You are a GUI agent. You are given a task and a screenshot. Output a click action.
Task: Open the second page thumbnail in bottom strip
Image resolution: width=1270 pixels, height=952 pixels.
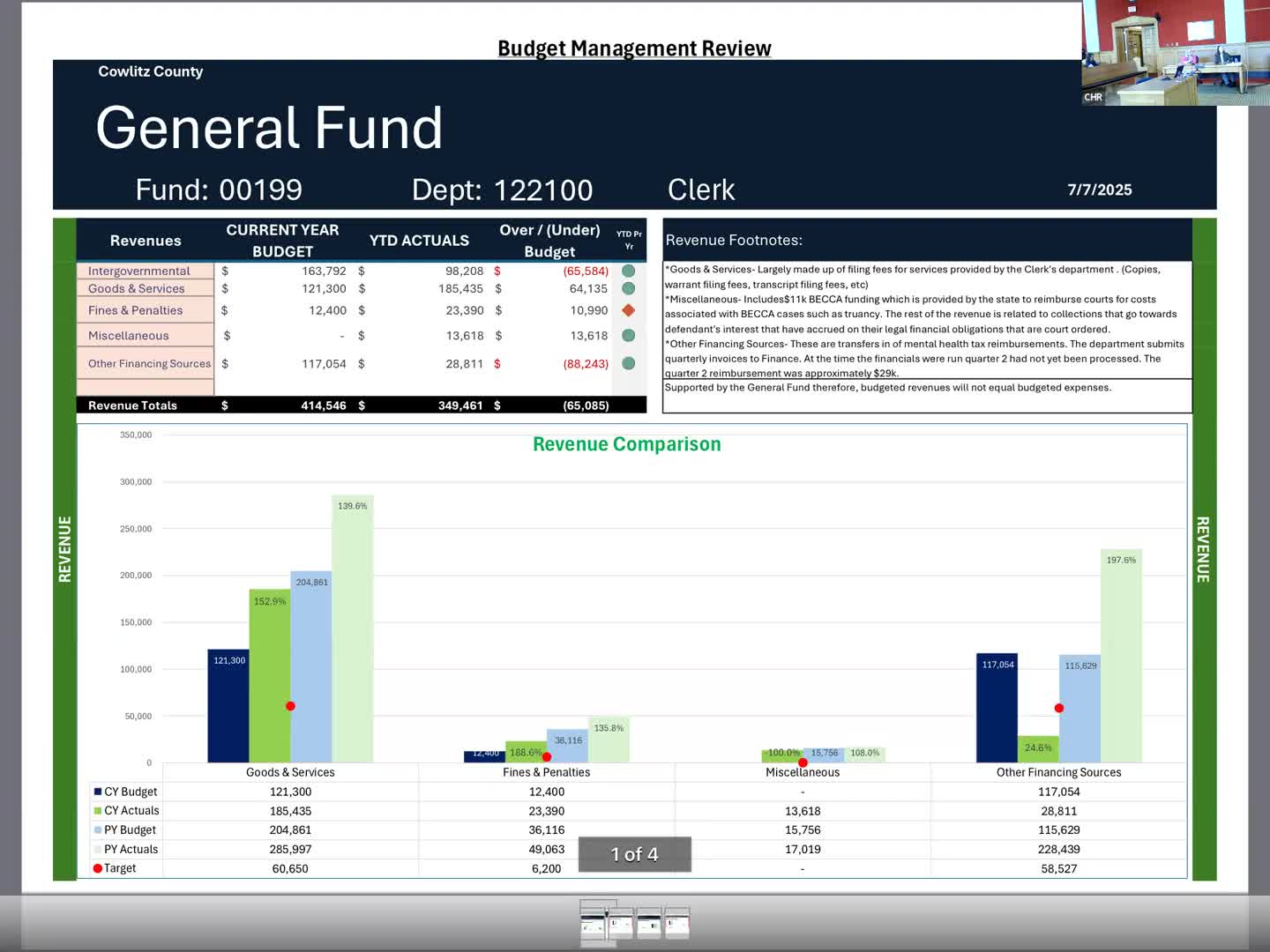pyautogui.click(x=620, y=923)
